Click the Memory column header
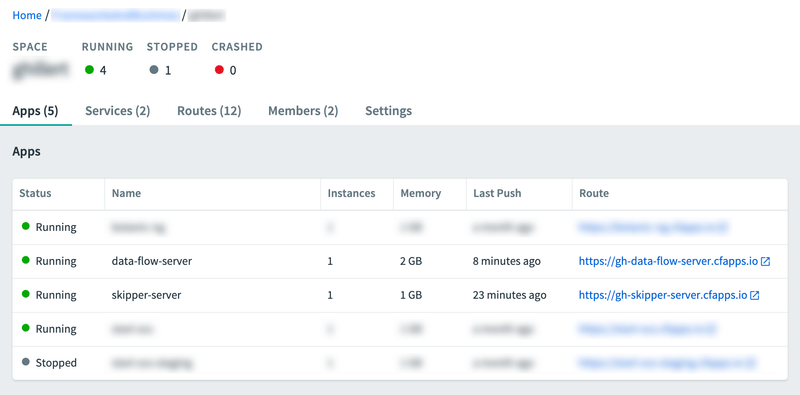Viewport: 800px width, 395px height. coord(420,193)
